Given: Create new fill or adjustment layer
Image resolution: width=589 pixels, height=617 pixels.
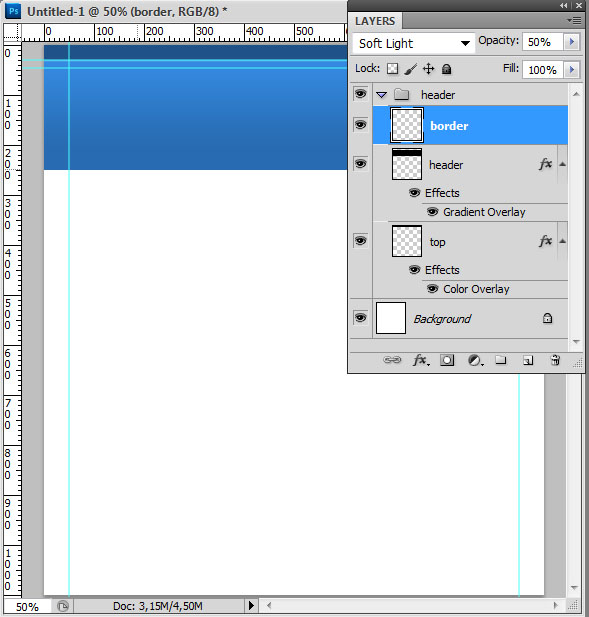Looking at the screenshot, I should [475, 360].
